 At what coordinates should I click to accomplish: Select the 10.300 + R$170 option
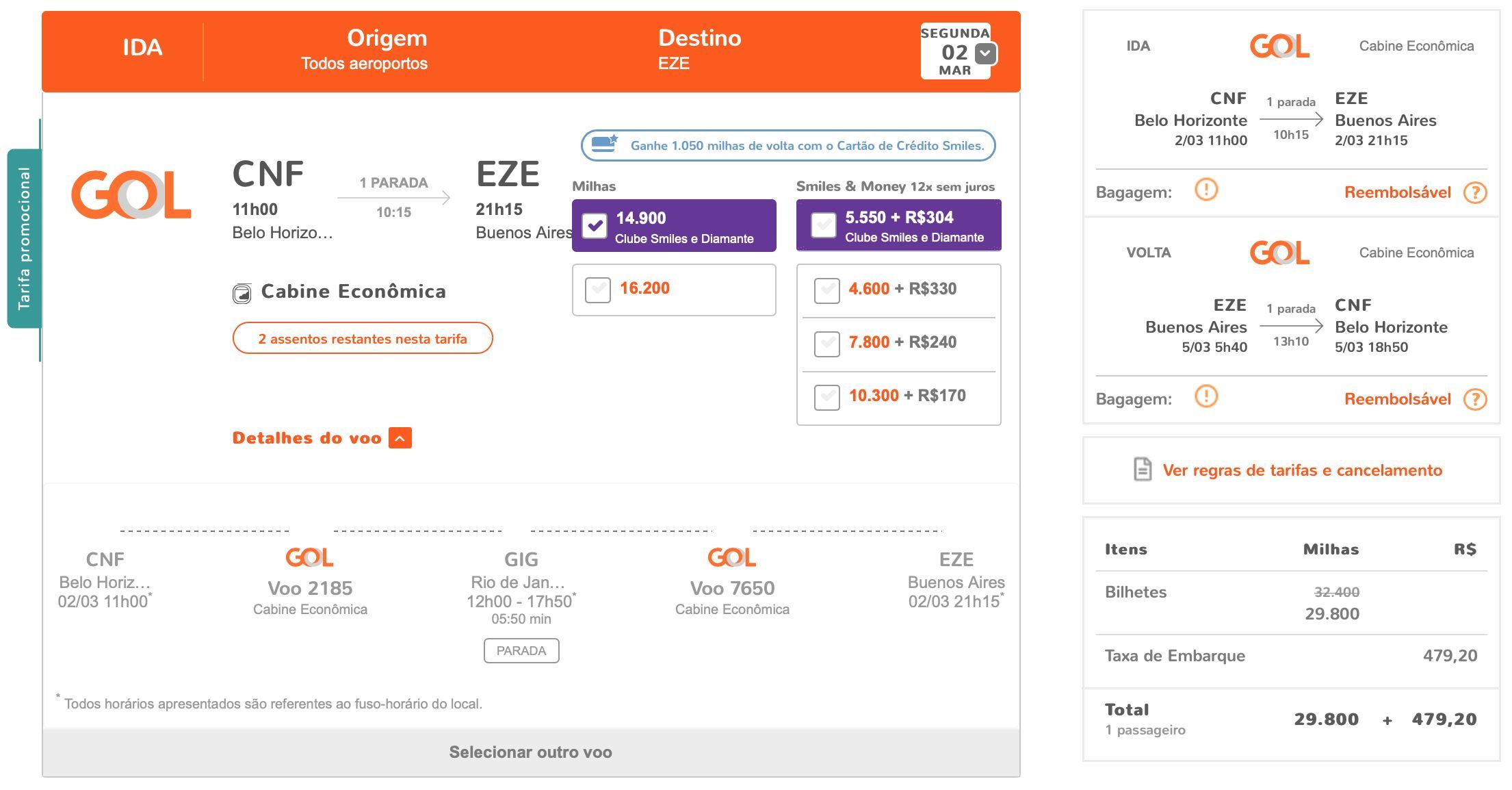[x=827, y=397]
